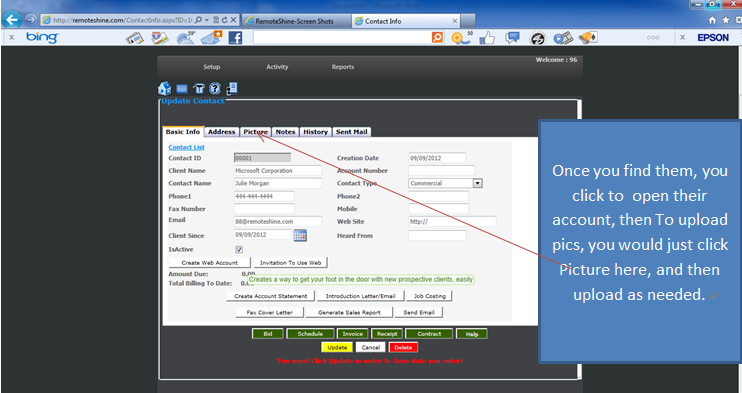The image size is (742, 393).
Task: Click the red Delete button
Action: pos(403,348)
